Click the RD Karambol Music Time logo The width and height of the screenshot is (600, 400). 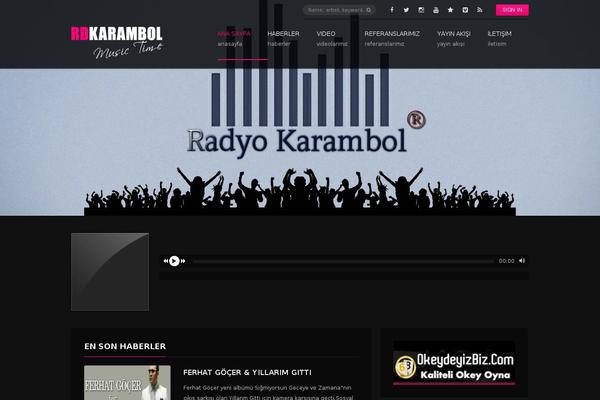click(117, 42)
